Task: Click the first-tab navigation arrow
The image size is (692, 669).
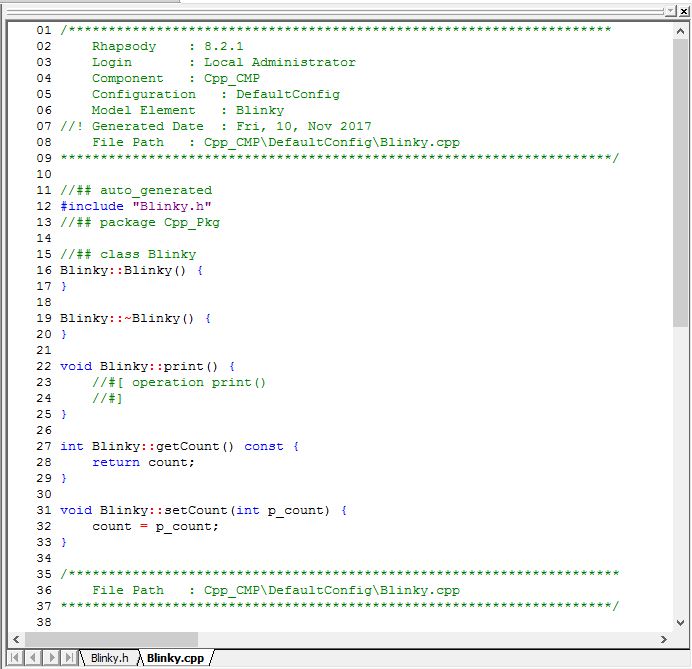Action: tap(13, 658)
